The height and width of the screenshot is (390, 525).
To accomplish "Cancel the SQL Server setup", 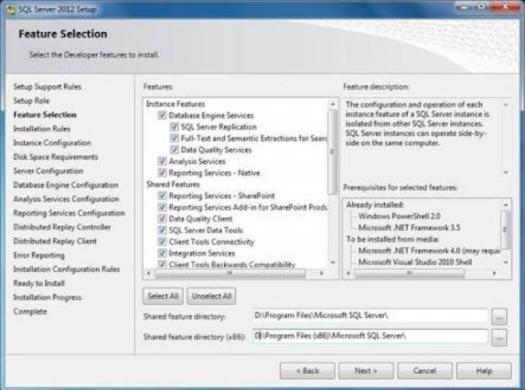I will [425, 371].
